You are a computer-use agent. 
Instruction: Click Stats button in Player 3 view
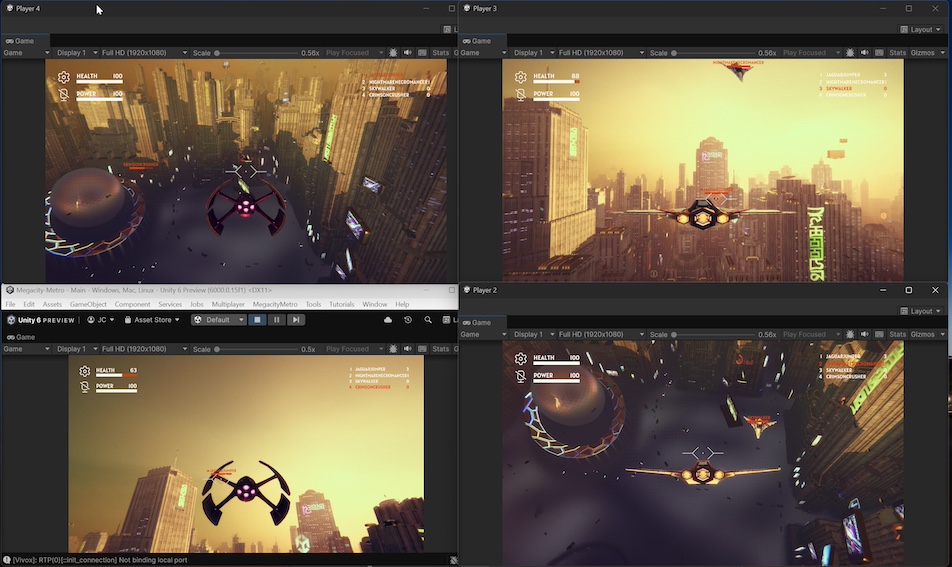(x=897, y=53)
